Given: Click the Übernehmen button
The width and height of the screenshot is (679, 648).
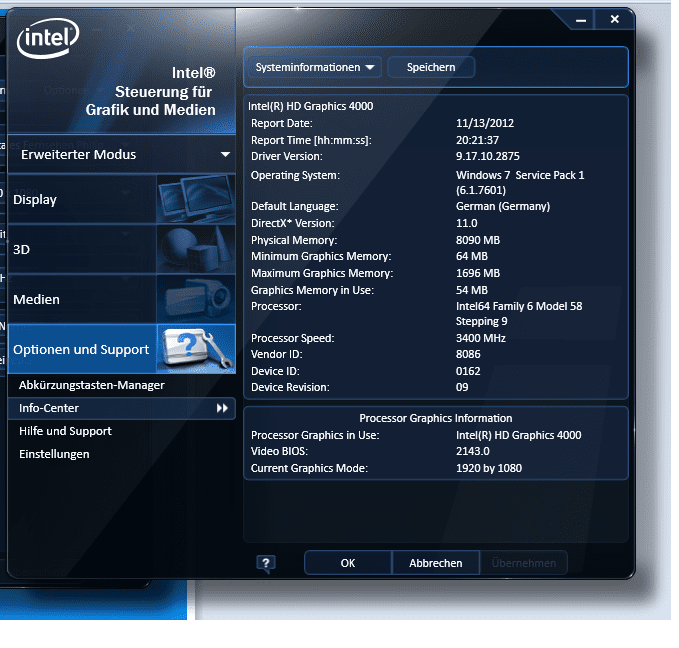Looking at the screenshot, I should 524,563.
